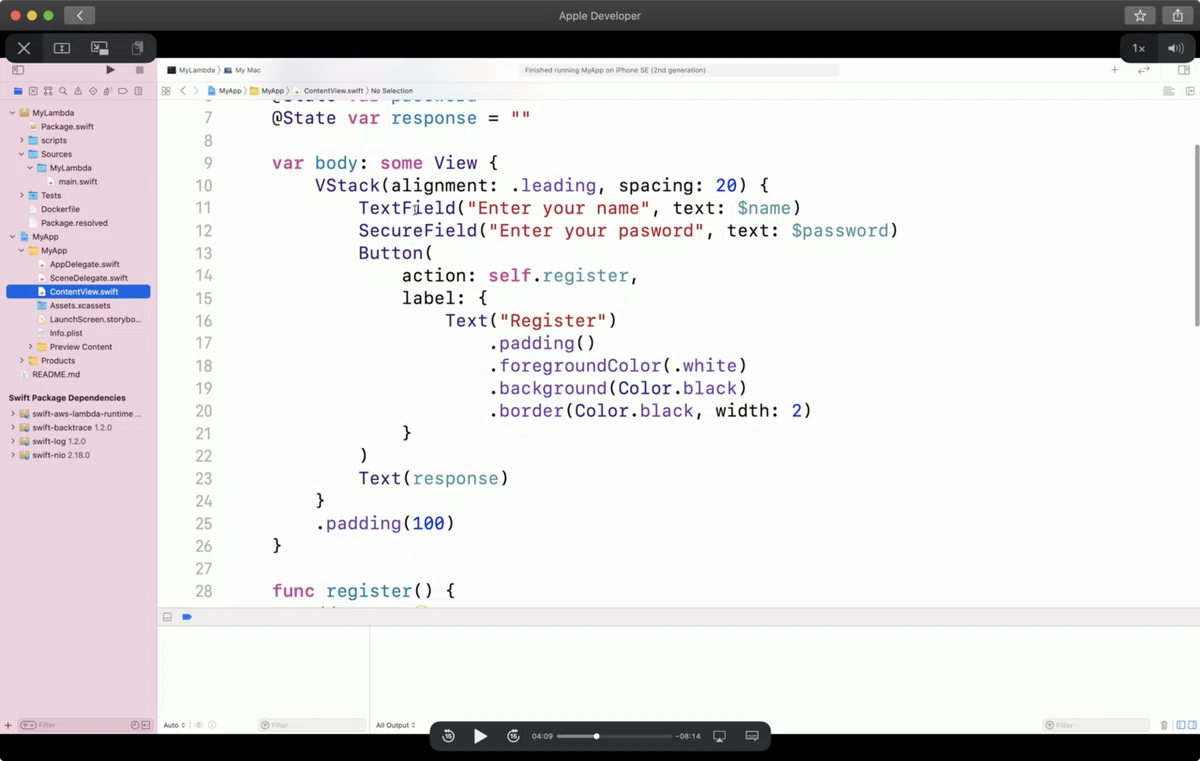The height and width of the screenshot is (761, 1200).
Task: Click the code editor vertical scrollbar
Action: [1196, 235]
